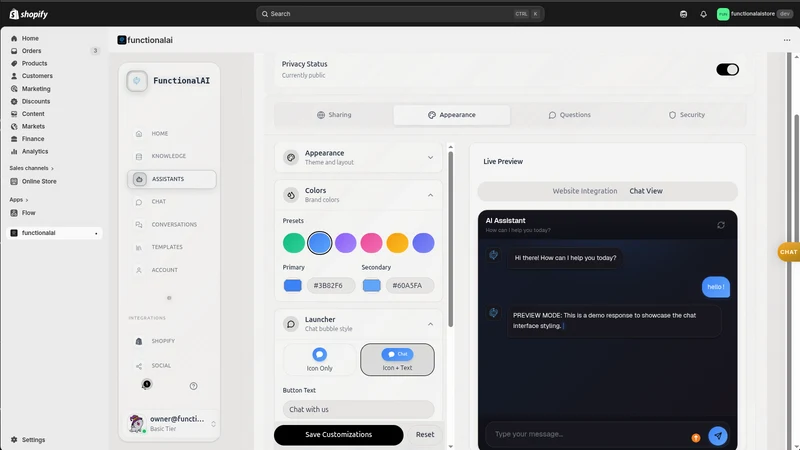Open the three-dot app options menu

click(787, 40)
